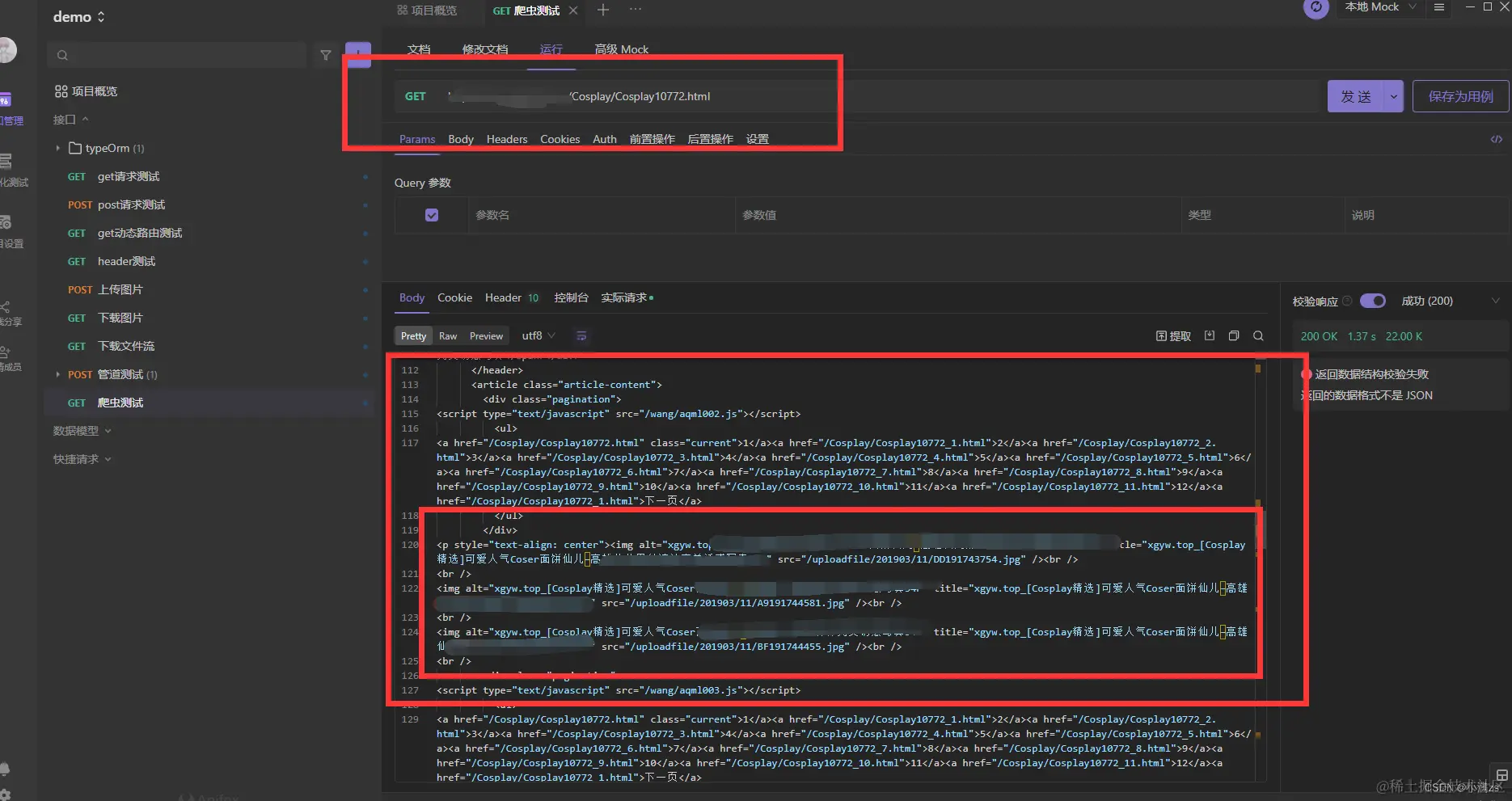This screenshot has height=801, width=1512.
Task: Open the 文档 tab
Action: tap(419, 49)
